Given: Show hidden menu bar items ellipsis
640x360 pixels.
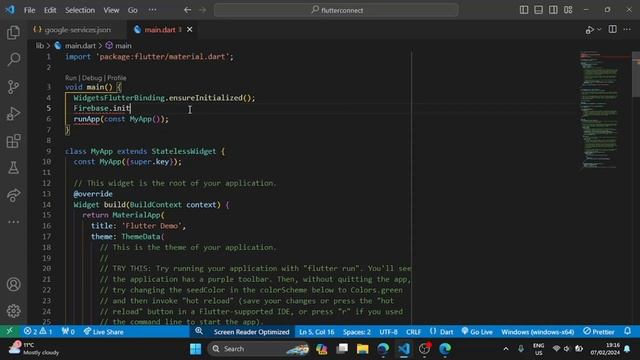Looking at the screenshot, I should click(152, 10).
